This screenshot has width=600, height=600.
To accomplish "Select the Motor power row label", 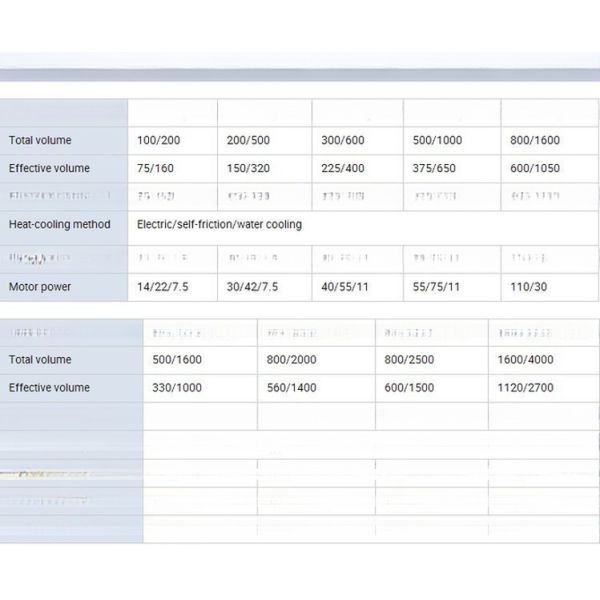I will (x=41, y=287).
